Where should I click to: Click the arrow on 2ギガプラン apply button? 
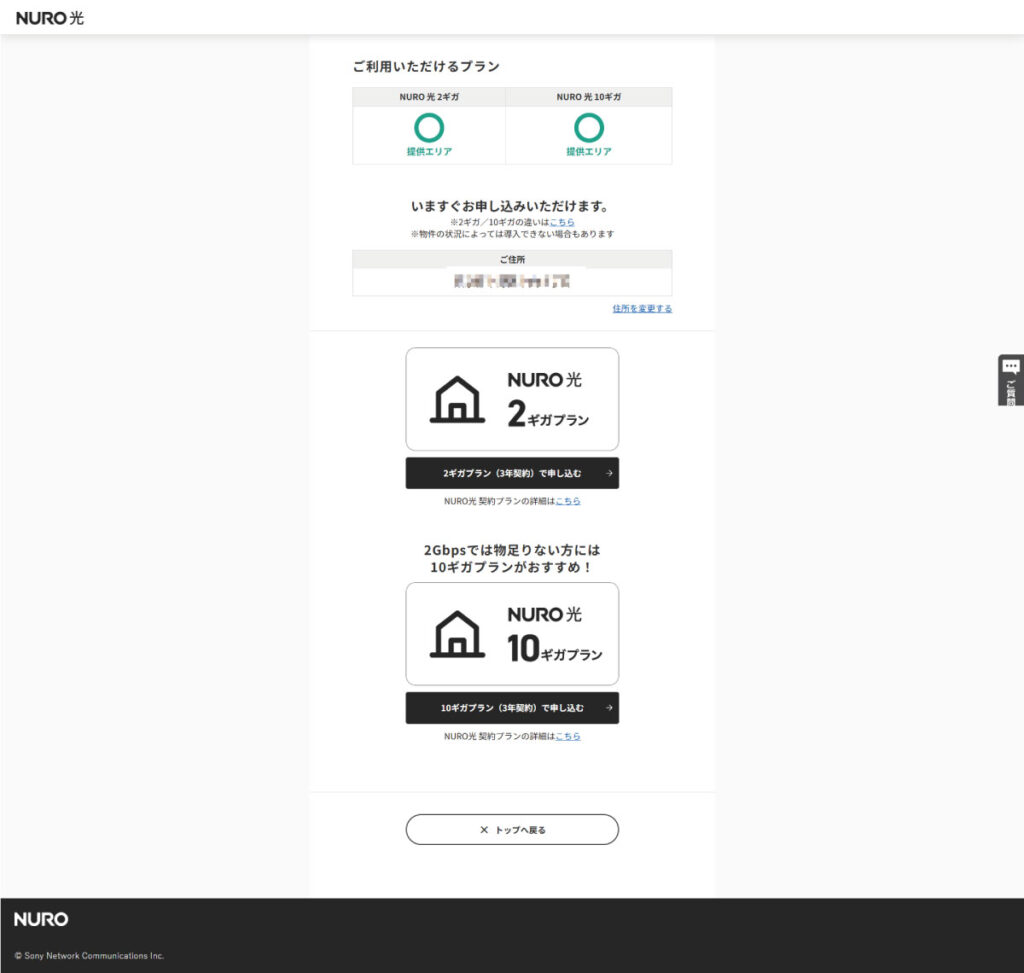(x=609, y=473)
